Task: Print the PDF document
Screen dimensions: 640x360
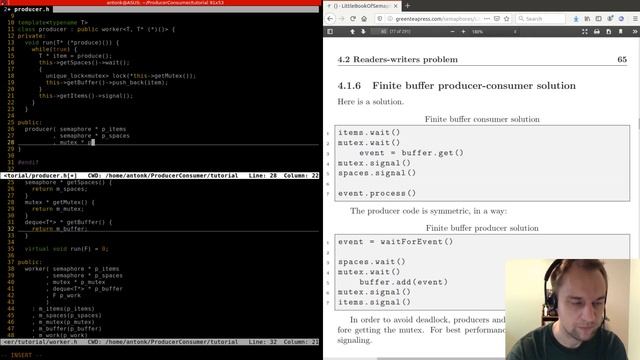Action: (597, 31)
